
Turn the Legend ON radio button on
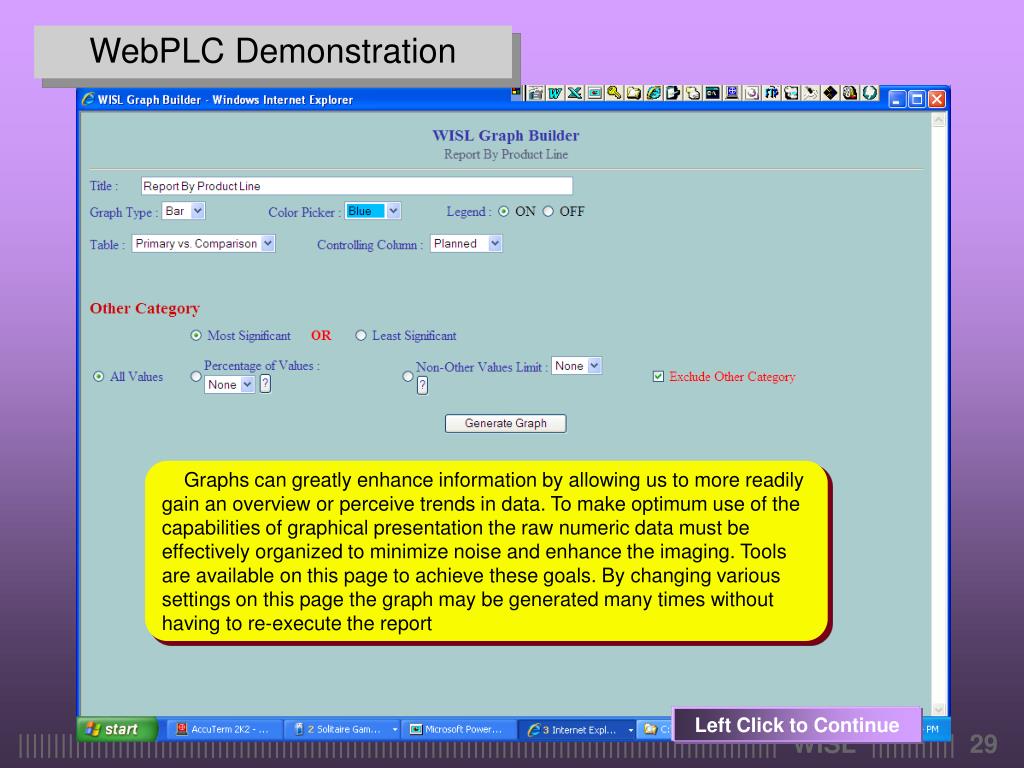tap(504, 212)
